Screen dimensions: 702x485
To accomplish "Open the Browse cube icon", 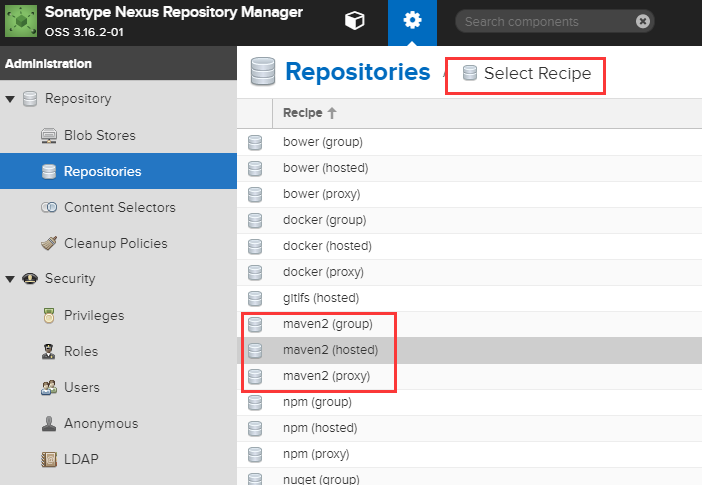I will click(x=355, y=21).
